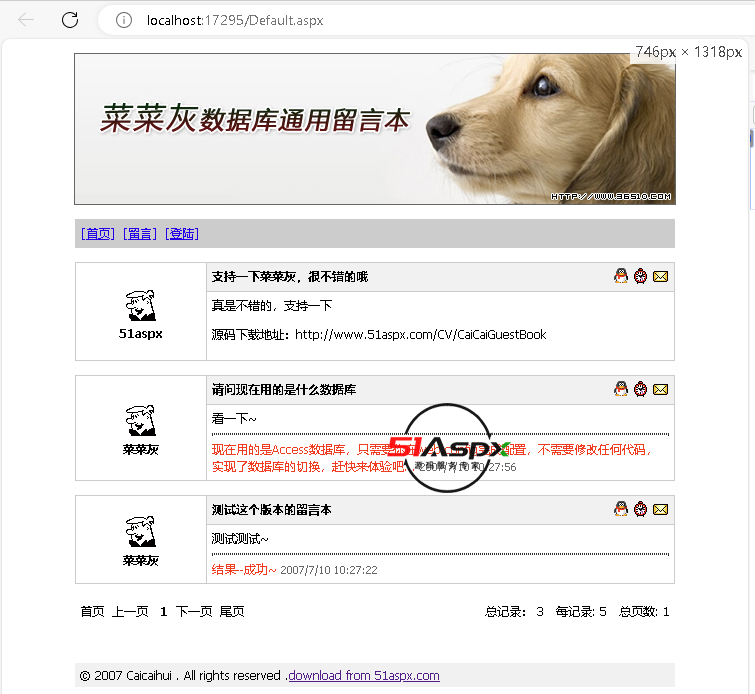Click post title 支持一下菜菜灰，很不错的哦
Viewport: 755px width, 694px height.
click(289, 277)
